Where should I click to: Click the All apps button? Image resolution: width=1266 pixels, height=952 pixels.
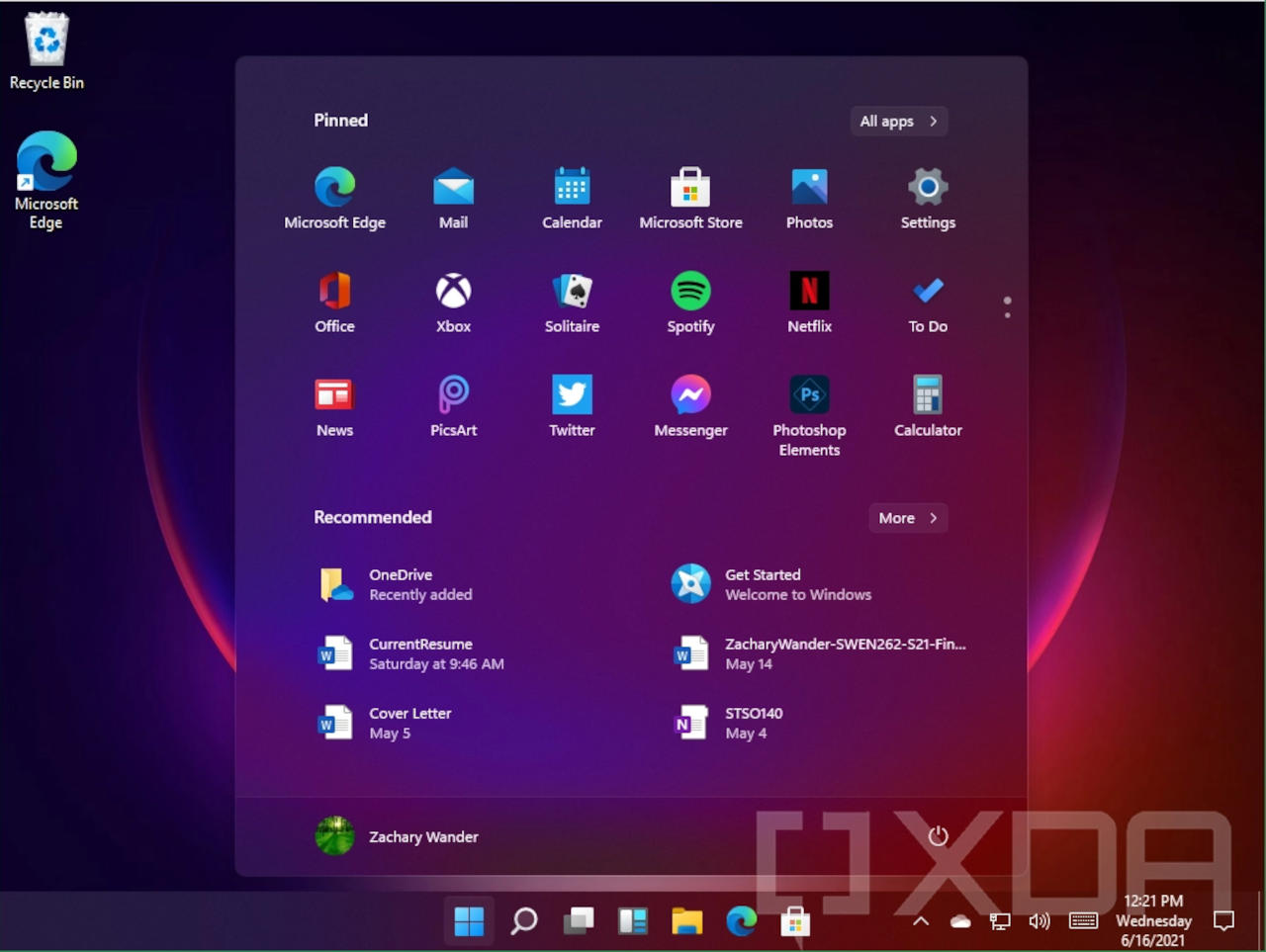(x=899, y=121)
